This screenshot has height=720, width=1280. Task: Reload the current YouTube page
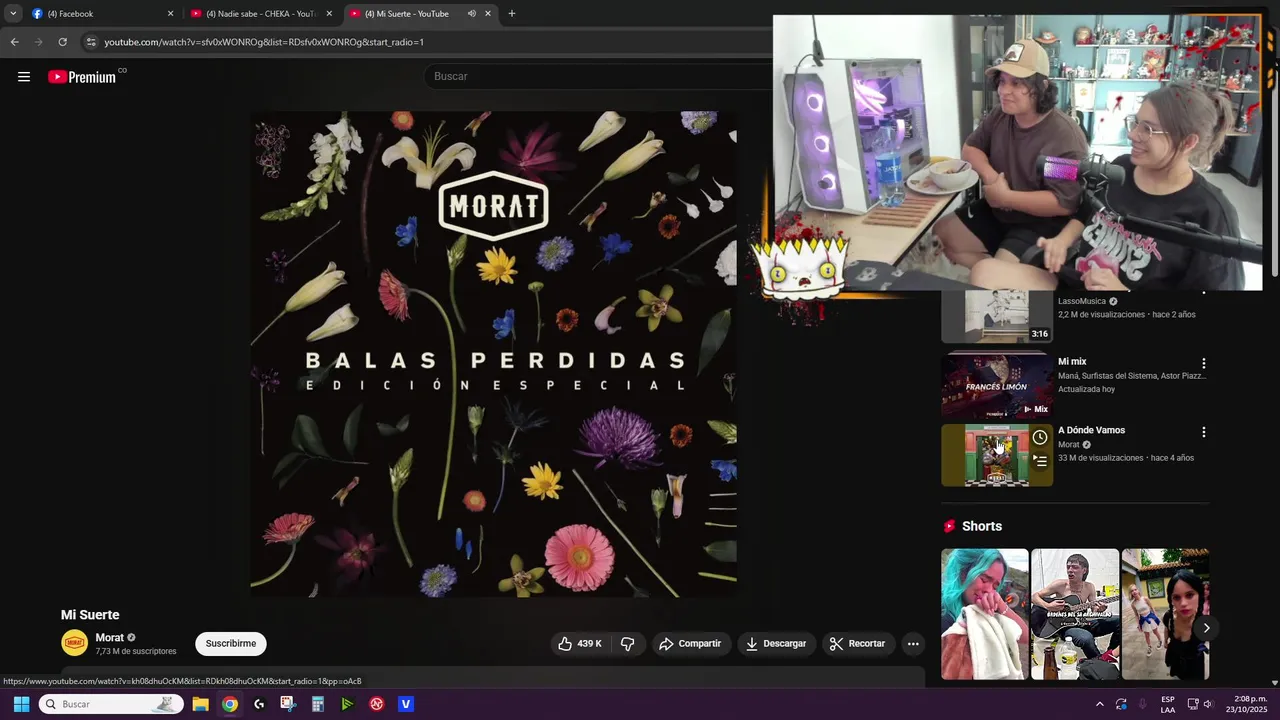pyautogui.click(x=62, y=42)
